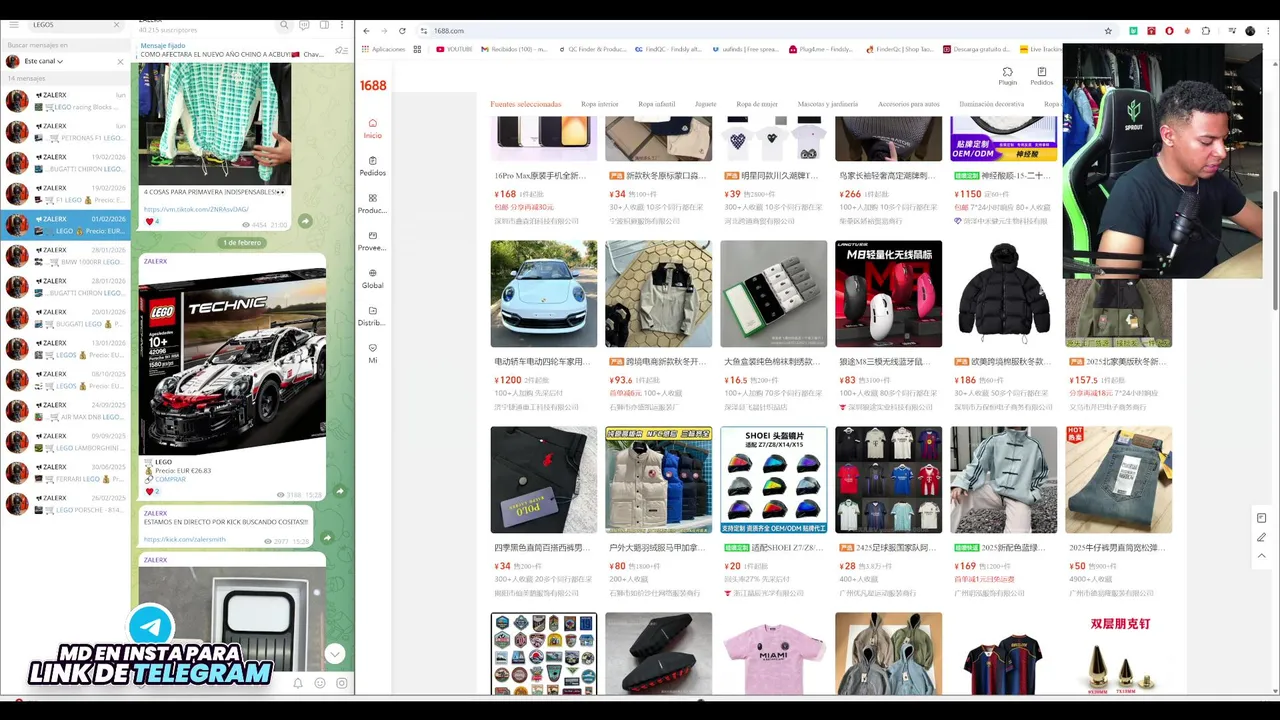Open the 'QC Finder & Produc...' bookmark
This screenshot has width=1280, height=720.
[x=591, y=49]
